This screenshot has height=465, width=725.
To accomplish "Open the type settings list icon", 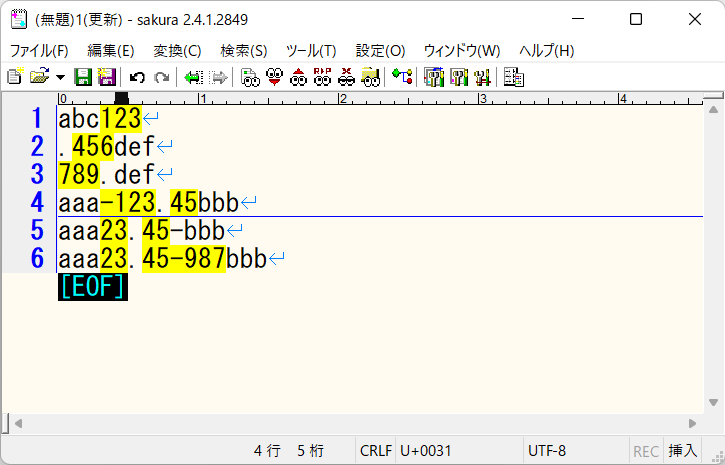I will [x=434, y=77].
